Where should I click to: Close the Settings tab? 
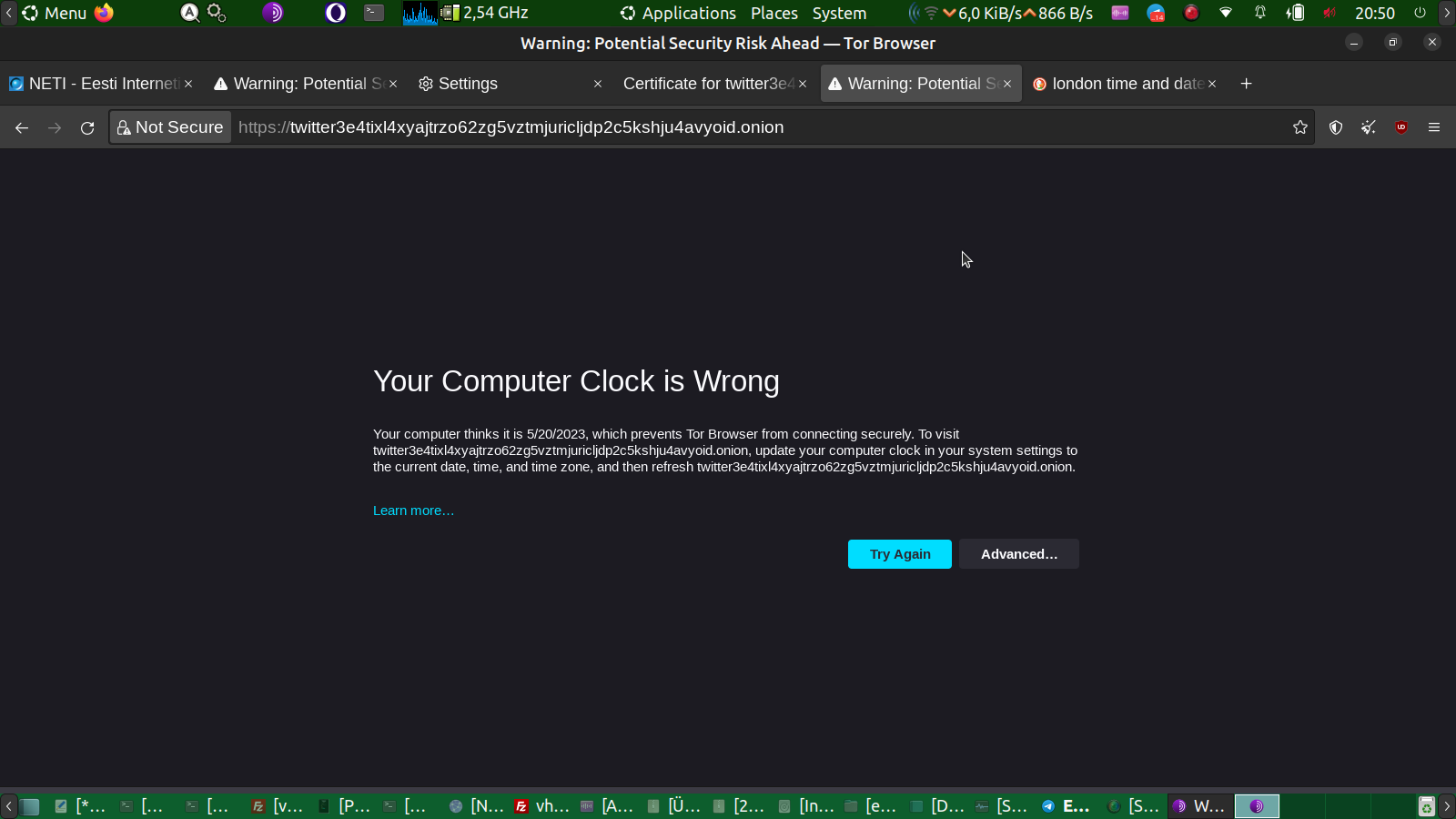tap(598, 84)
